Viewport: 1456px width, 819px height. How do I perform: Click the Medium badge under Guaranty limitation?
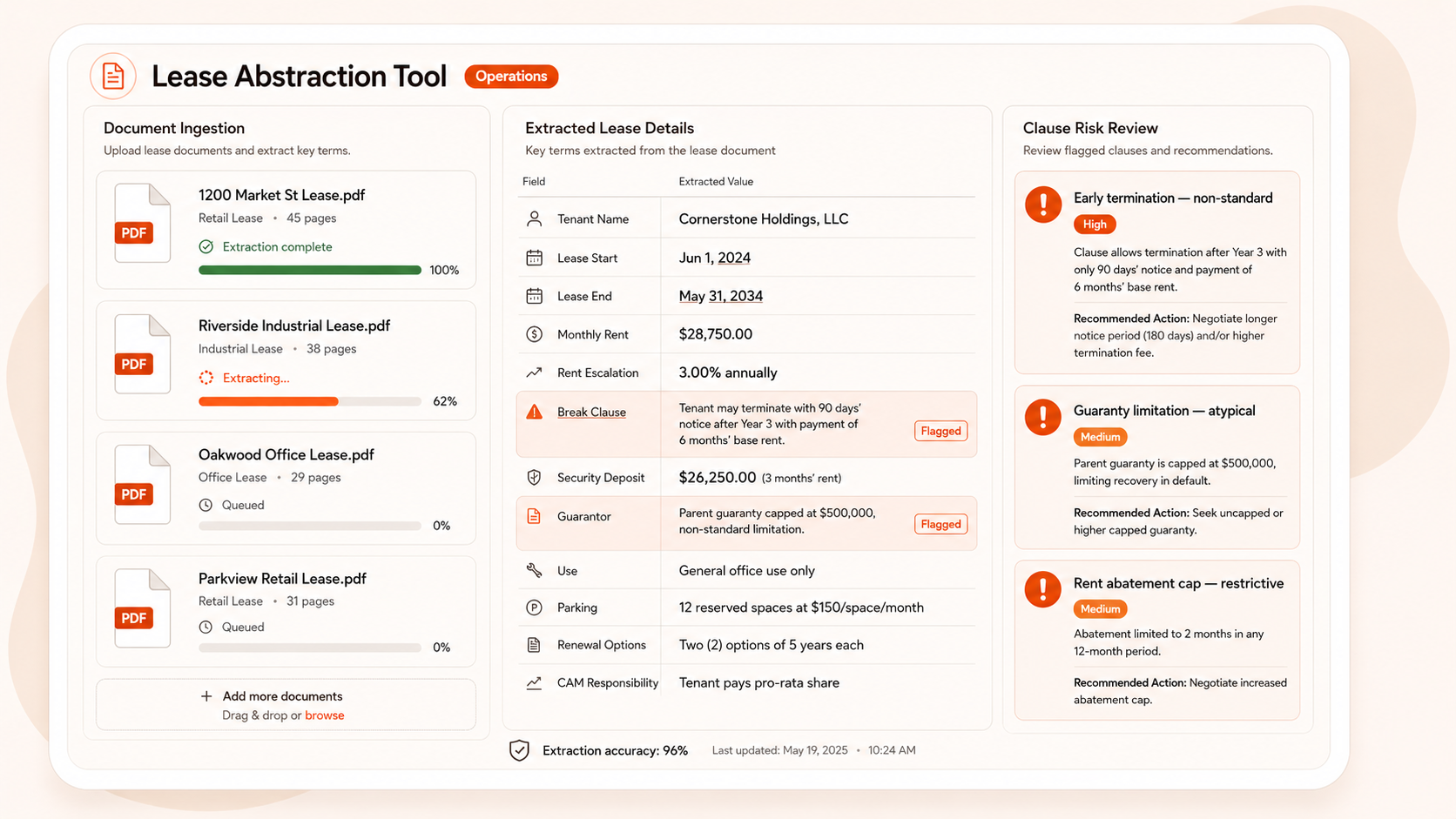tap(1100, 437)
